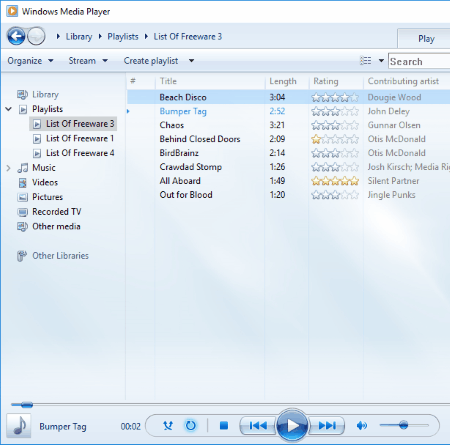Click the Back navigation arrow button
Screen dimensions: 450x445
click(x=16, y=36)
